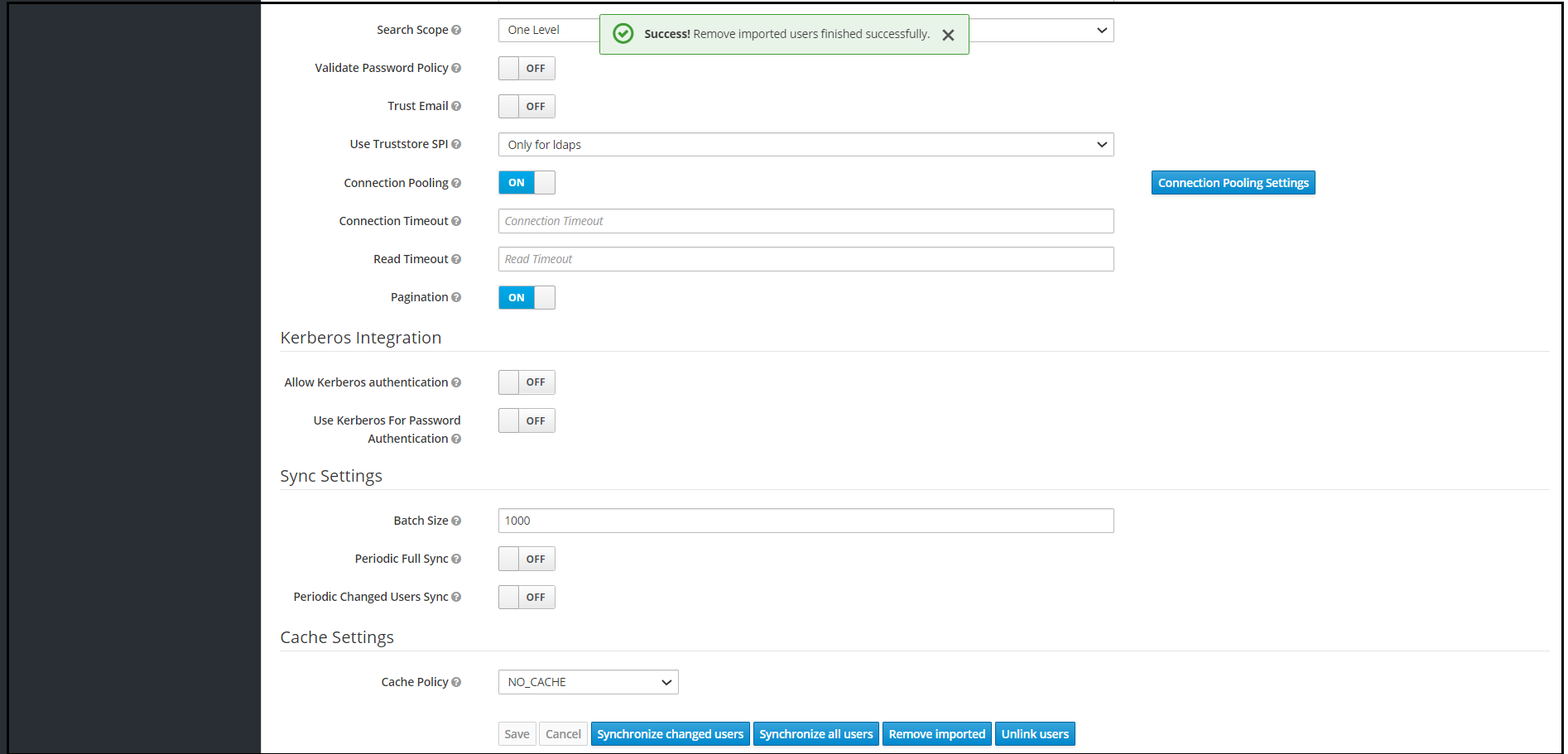The image size is (1568, 754).
Task: Turn on Trust Email toggle
Action: click(527, 107)
